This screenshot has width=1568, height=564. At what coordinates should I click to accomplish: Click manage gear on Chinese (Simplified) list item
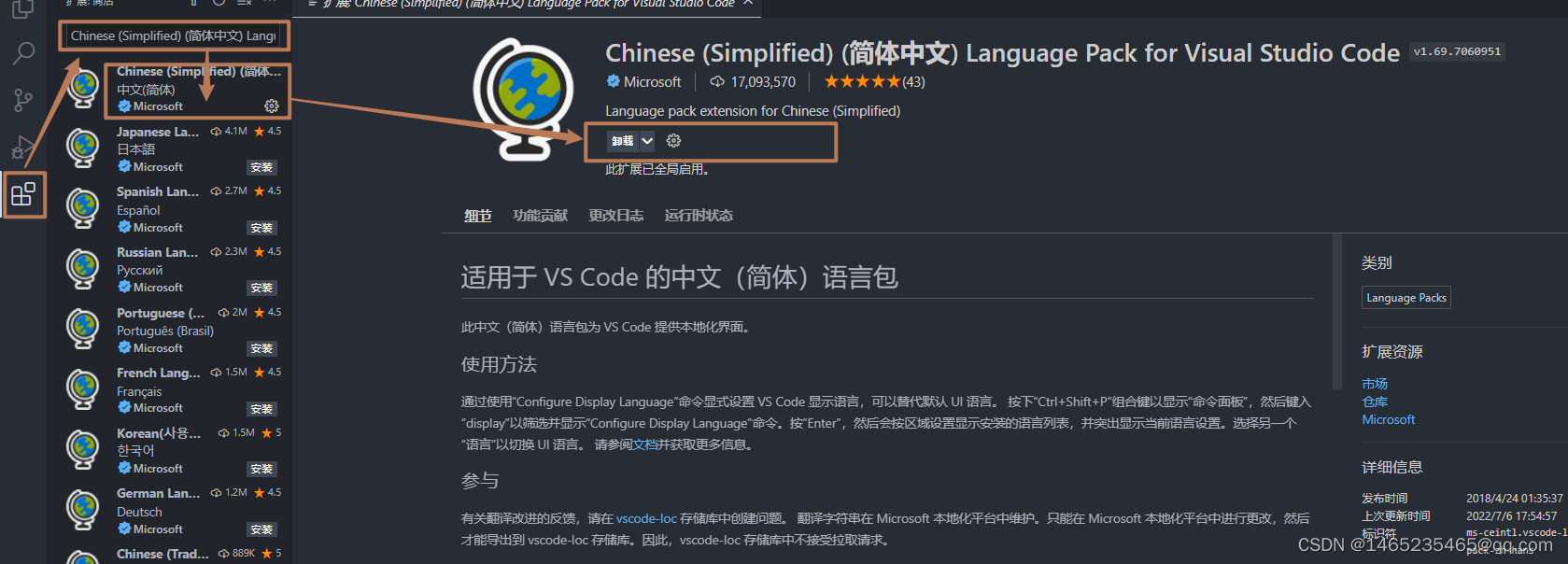coord(272,106)
